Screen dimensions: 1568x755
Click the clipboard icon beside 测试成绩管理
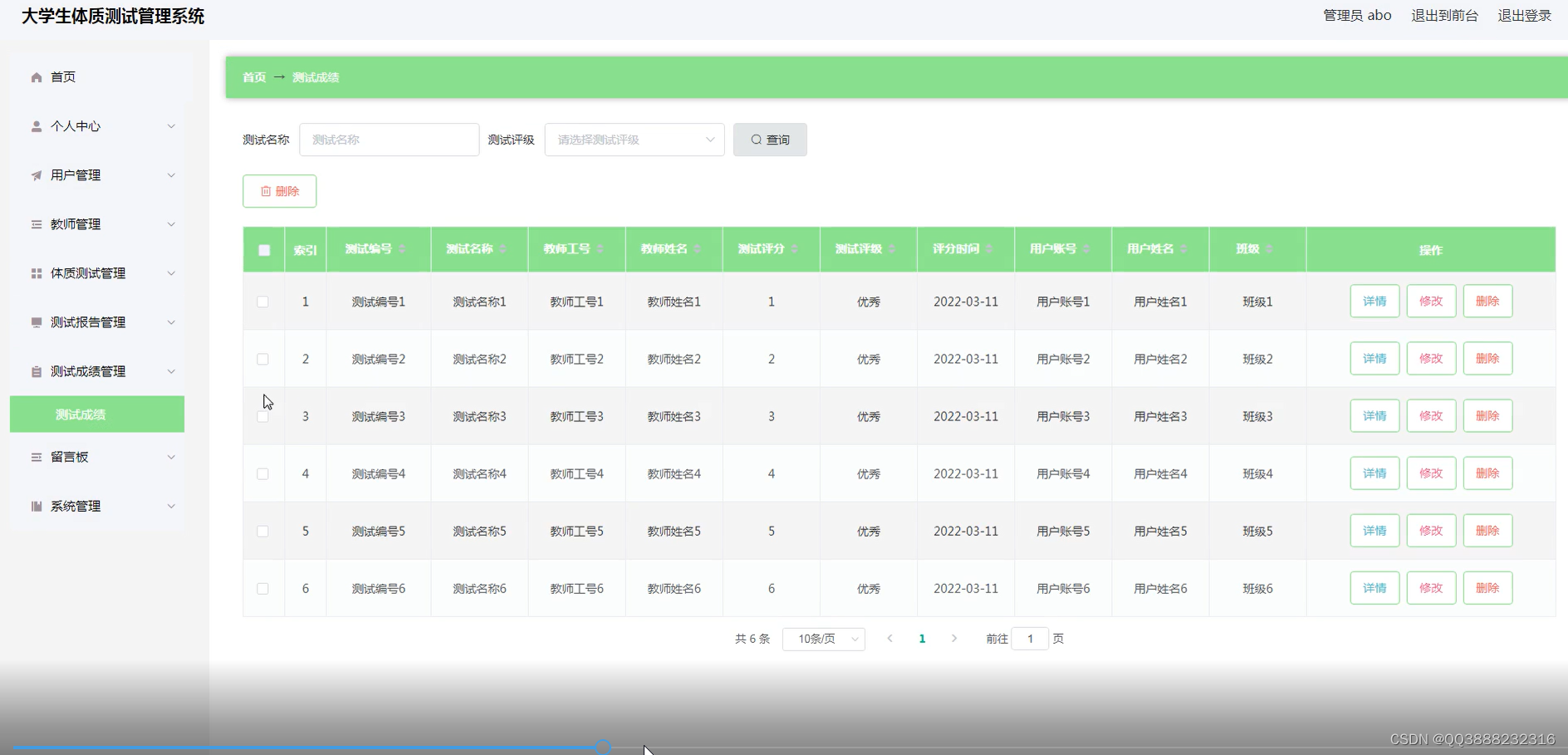37,371
